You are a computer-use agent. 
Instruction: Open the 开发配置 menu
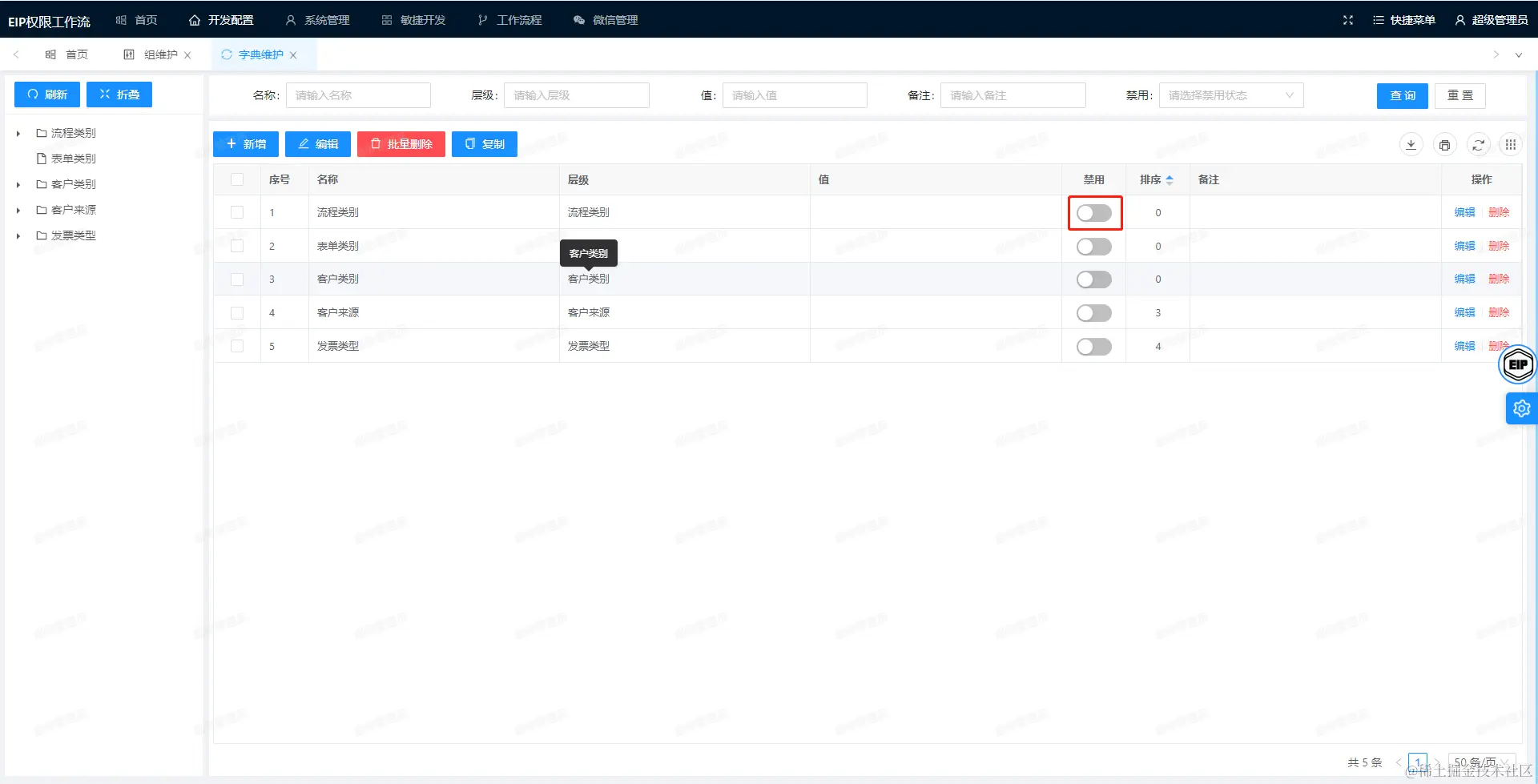[x=221, y=20]
